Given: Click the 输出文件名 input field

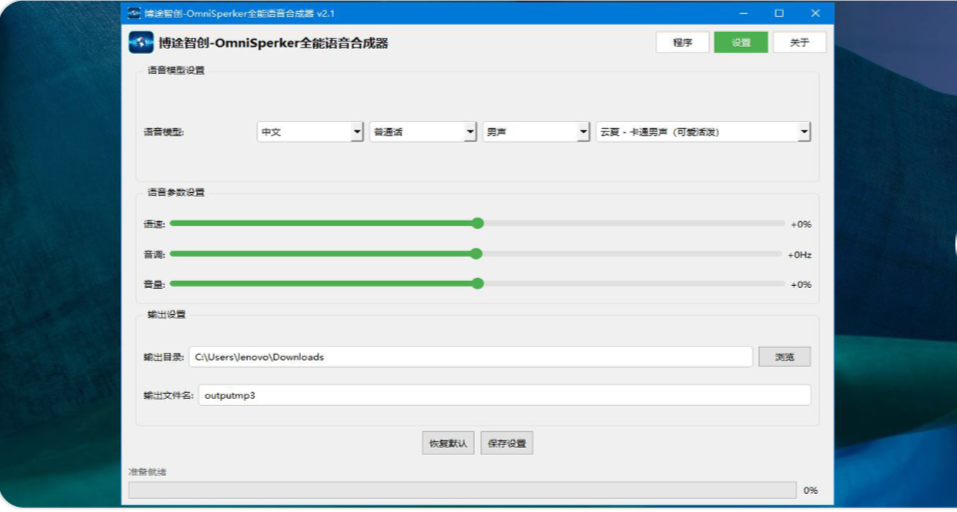Looking at the screenshot, I should pos(505,395).
